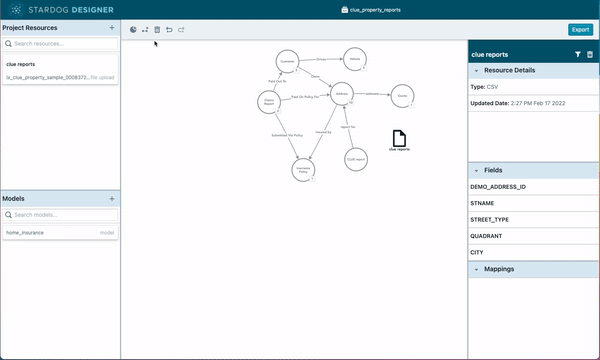Select the clue reports resource item
Viewport: 600px width, 360px height.
click(60, 69)
